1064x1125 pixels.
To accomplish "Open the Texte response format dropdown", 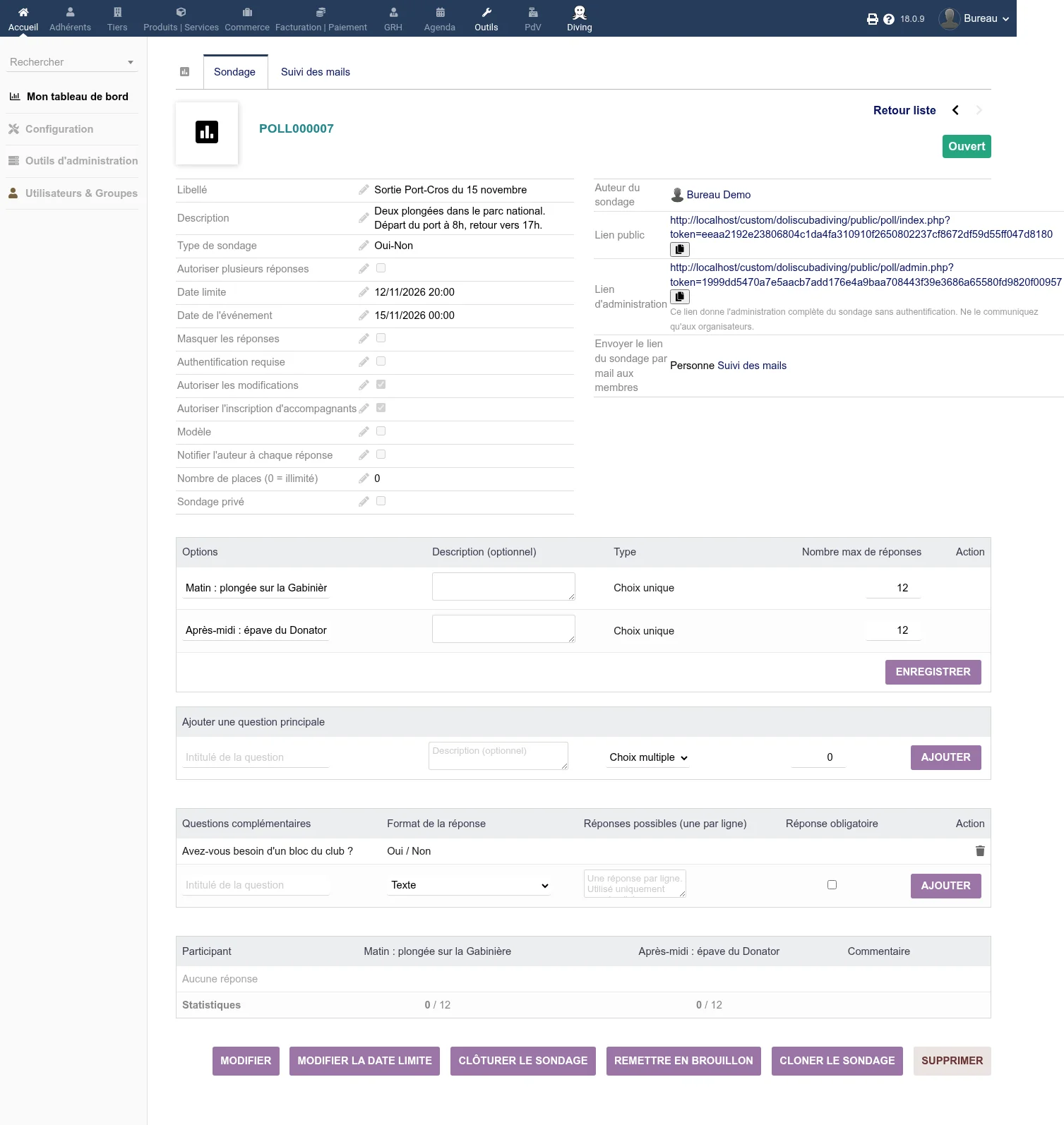I will [469, 885].
